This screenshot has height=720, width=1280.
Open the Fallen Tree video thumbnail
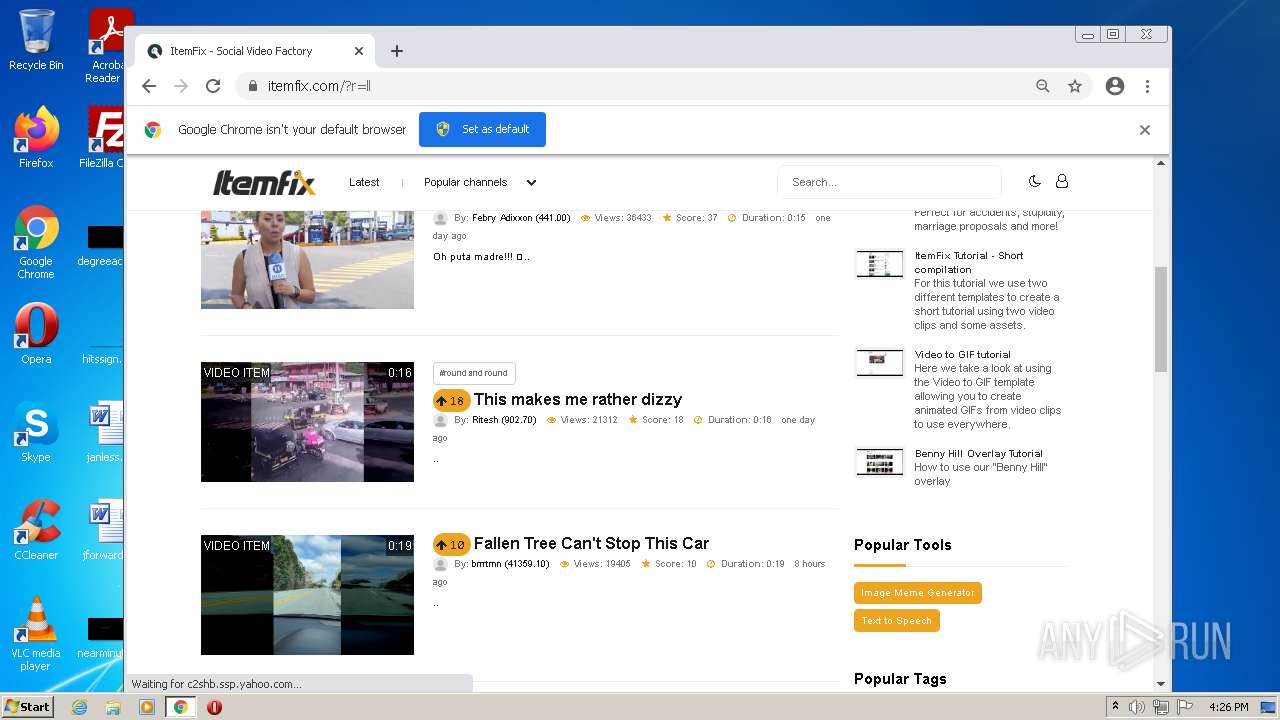pyautogui.click(x=307, y=595)
